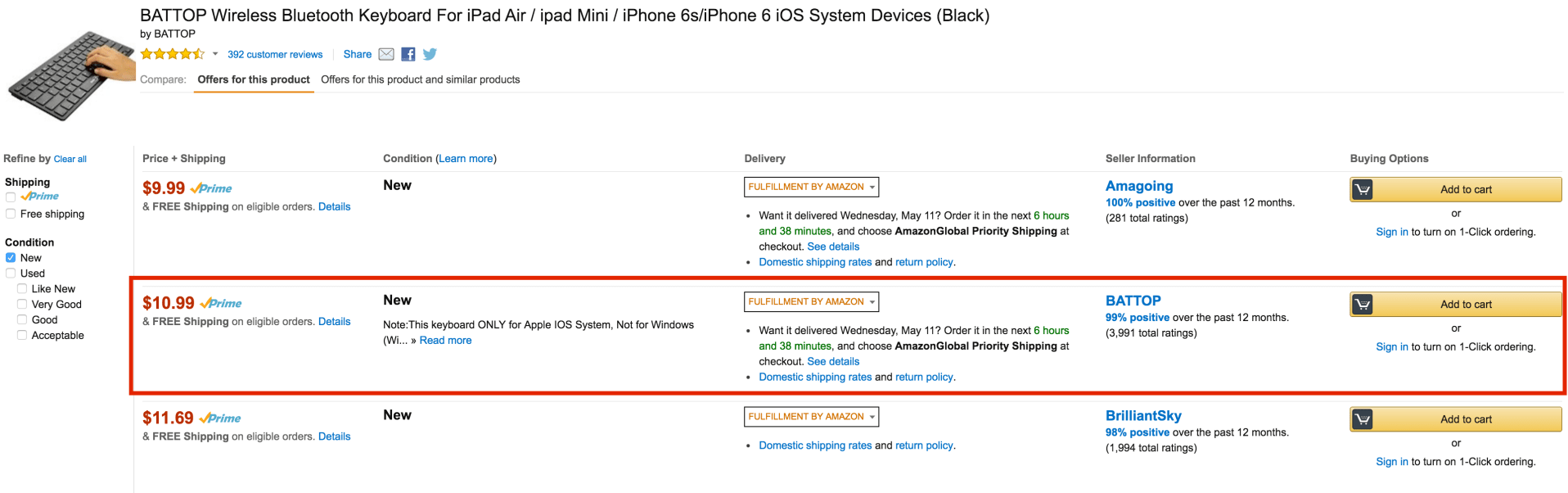Check the Free shipping filter

[11, 214]
